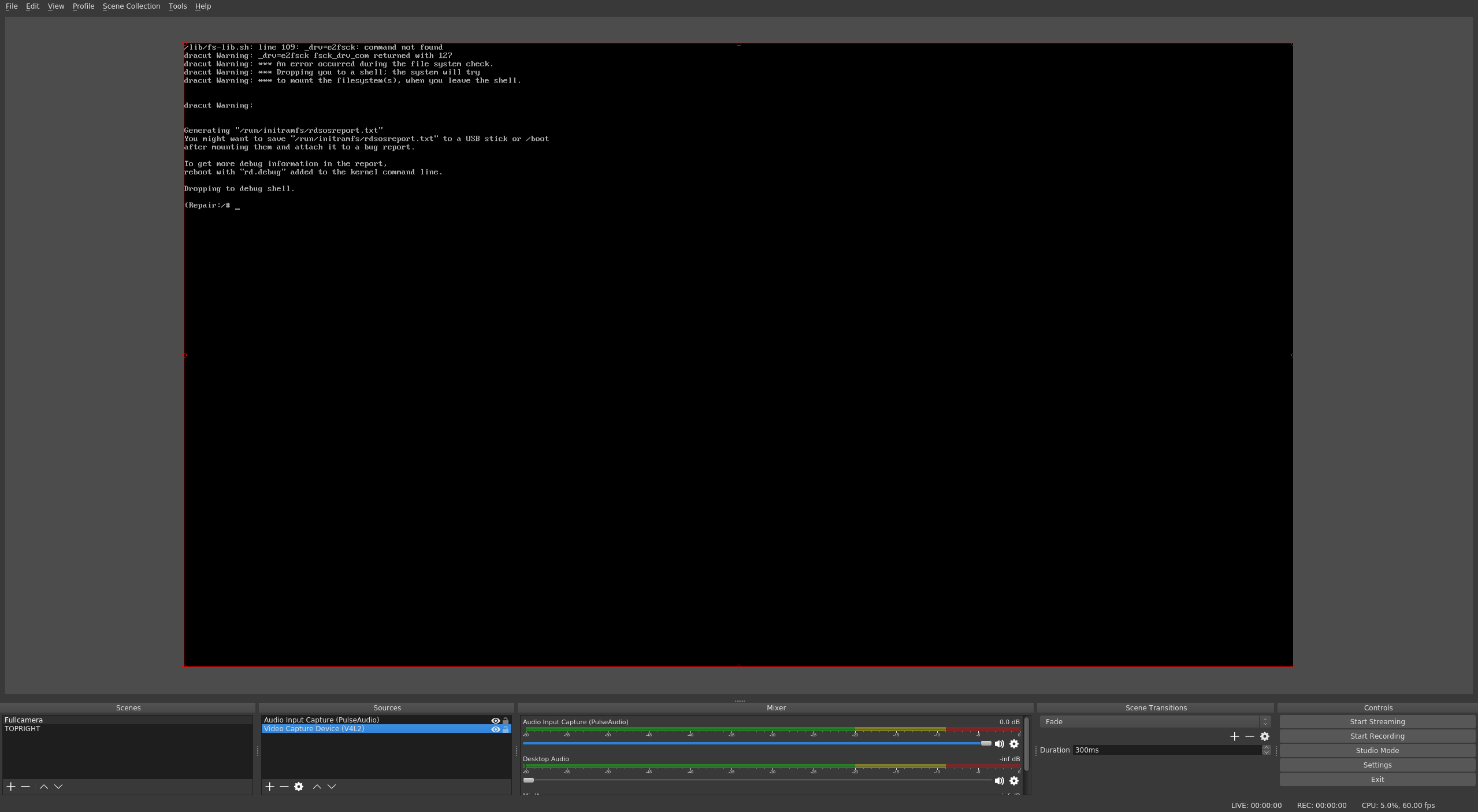Click the Start Streaming button
The height and width of the screenshot is (812, 1478).
click(1377, 721)
